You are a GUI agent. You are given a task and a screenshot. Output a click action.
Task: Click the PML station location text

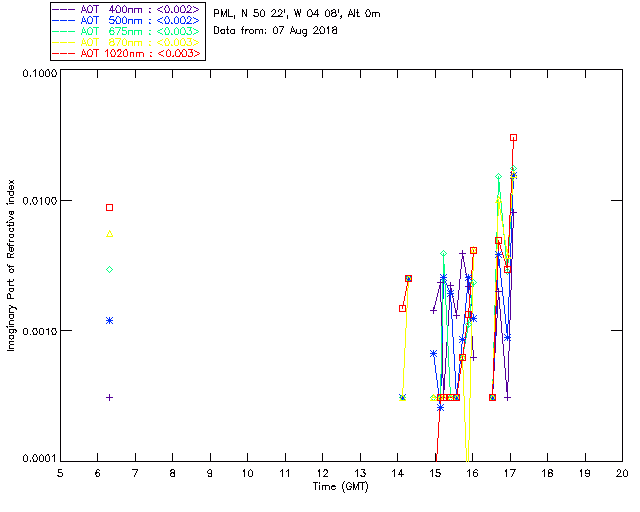(296, 14)
